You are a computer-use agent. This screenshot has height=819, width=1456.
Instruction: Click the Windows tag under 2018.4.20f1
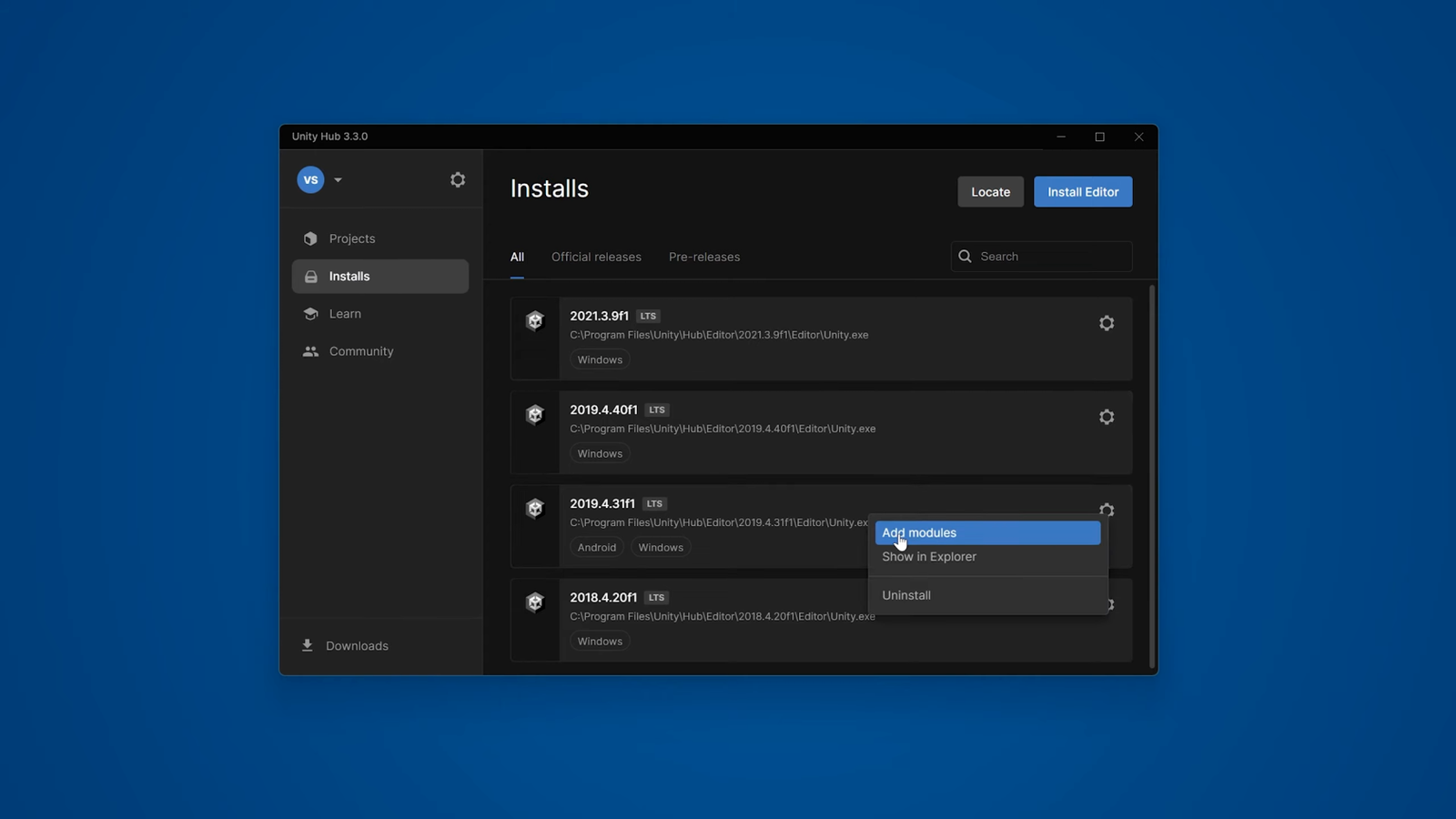(600, 641)
